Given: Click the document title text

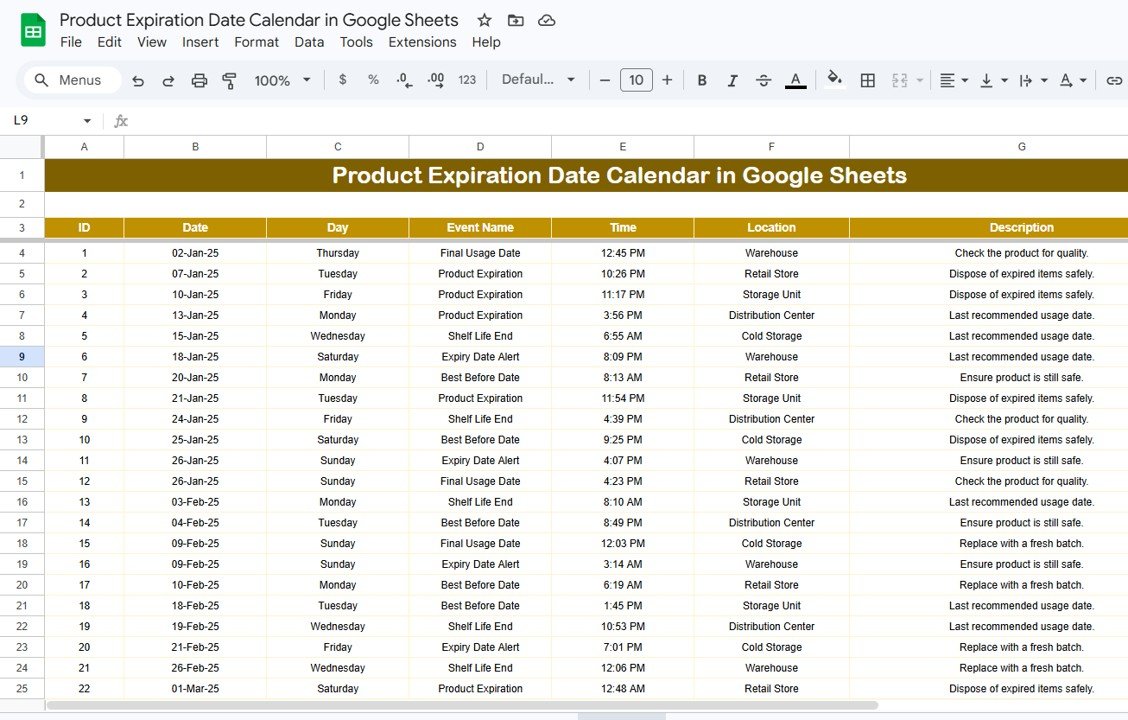Looking at the screenshot, I should click(259, 20).
